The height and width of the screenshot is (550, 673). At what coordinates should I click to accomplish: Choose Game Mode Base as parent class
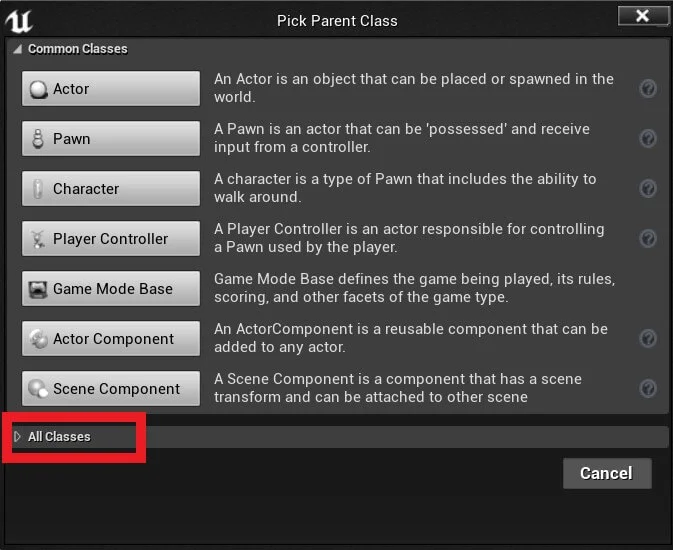(x=111, y=289)
